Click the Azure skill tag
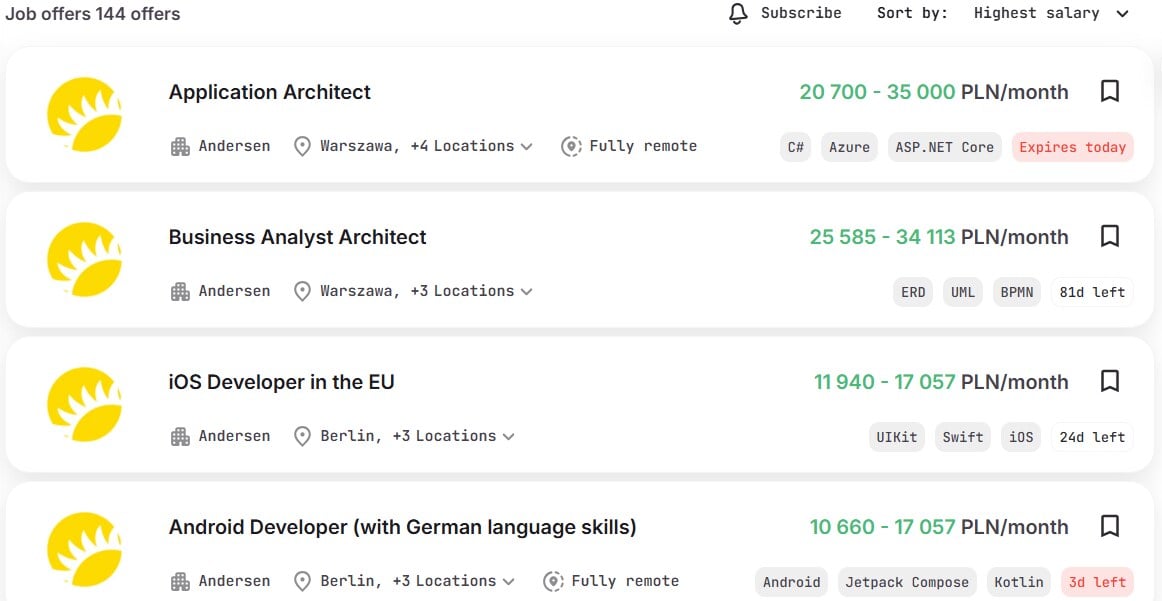 [x=849, y=147]
